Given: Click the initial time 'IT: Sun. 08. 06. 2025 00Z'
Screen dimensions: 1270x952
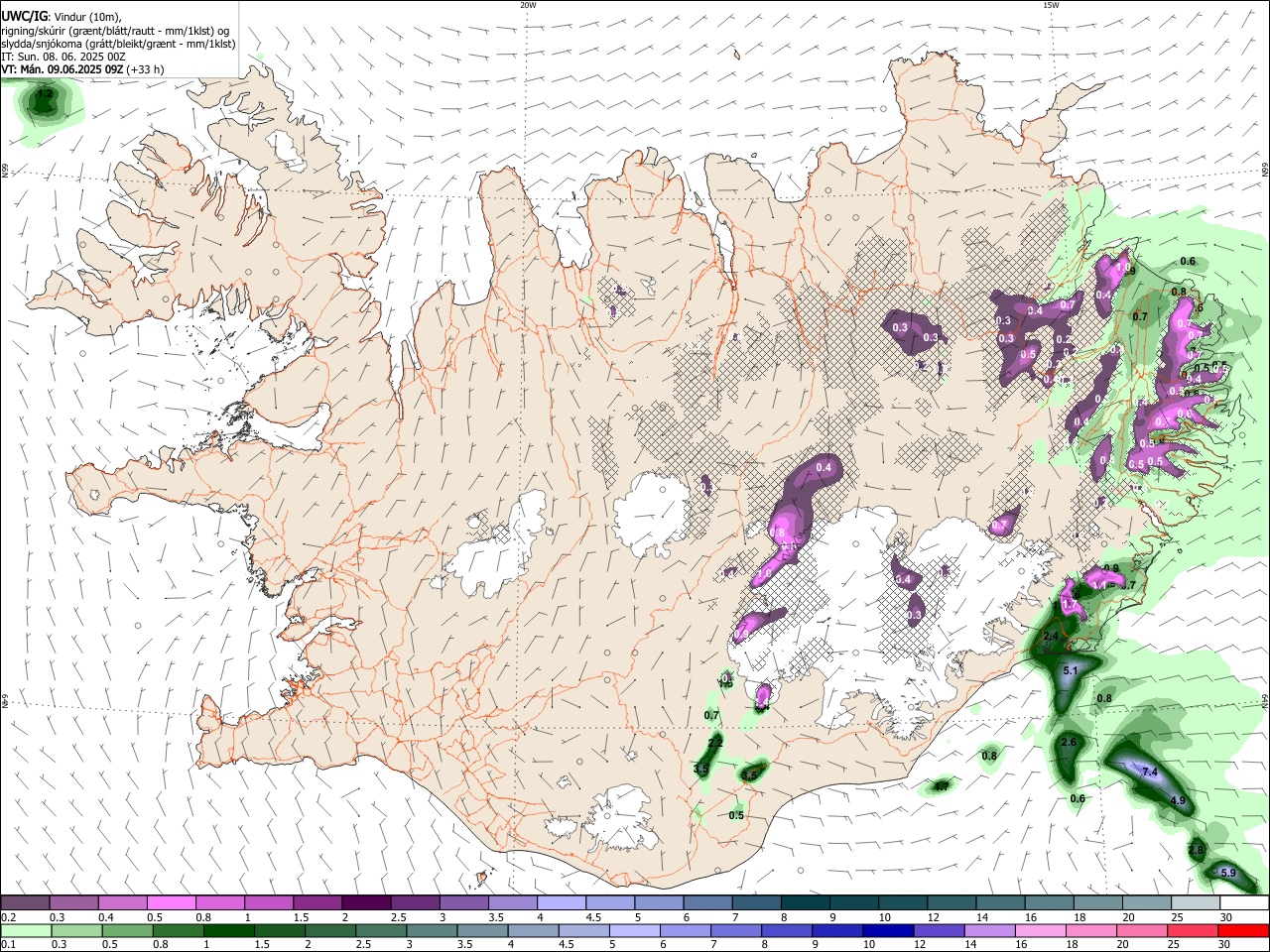Looking at the screenshot, I should pos(63,57).
